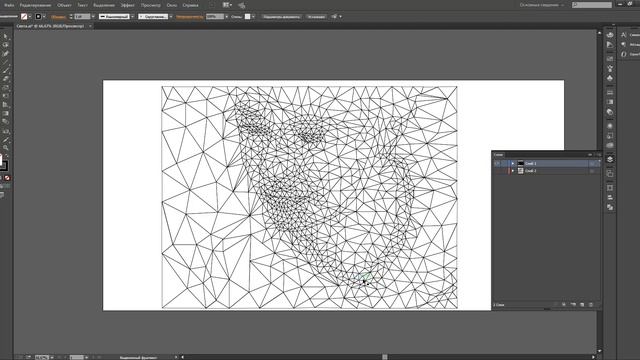Open the Artboards panel icon in the dock
640x360 pixels.
click(x=610, y=173)
